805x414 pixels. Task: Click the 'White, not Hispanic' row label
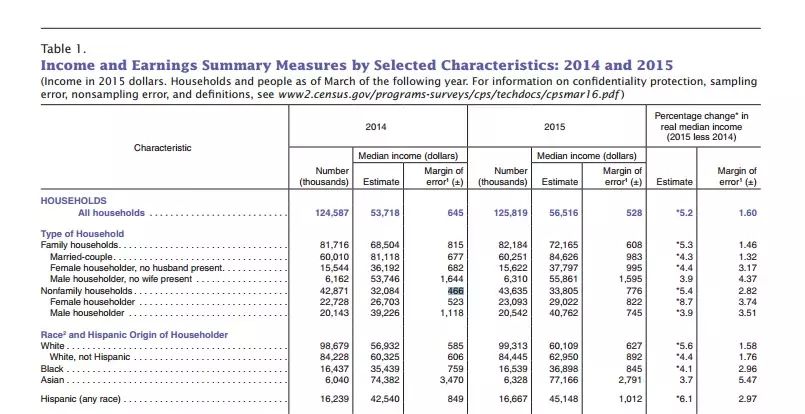tap(90, 357)
